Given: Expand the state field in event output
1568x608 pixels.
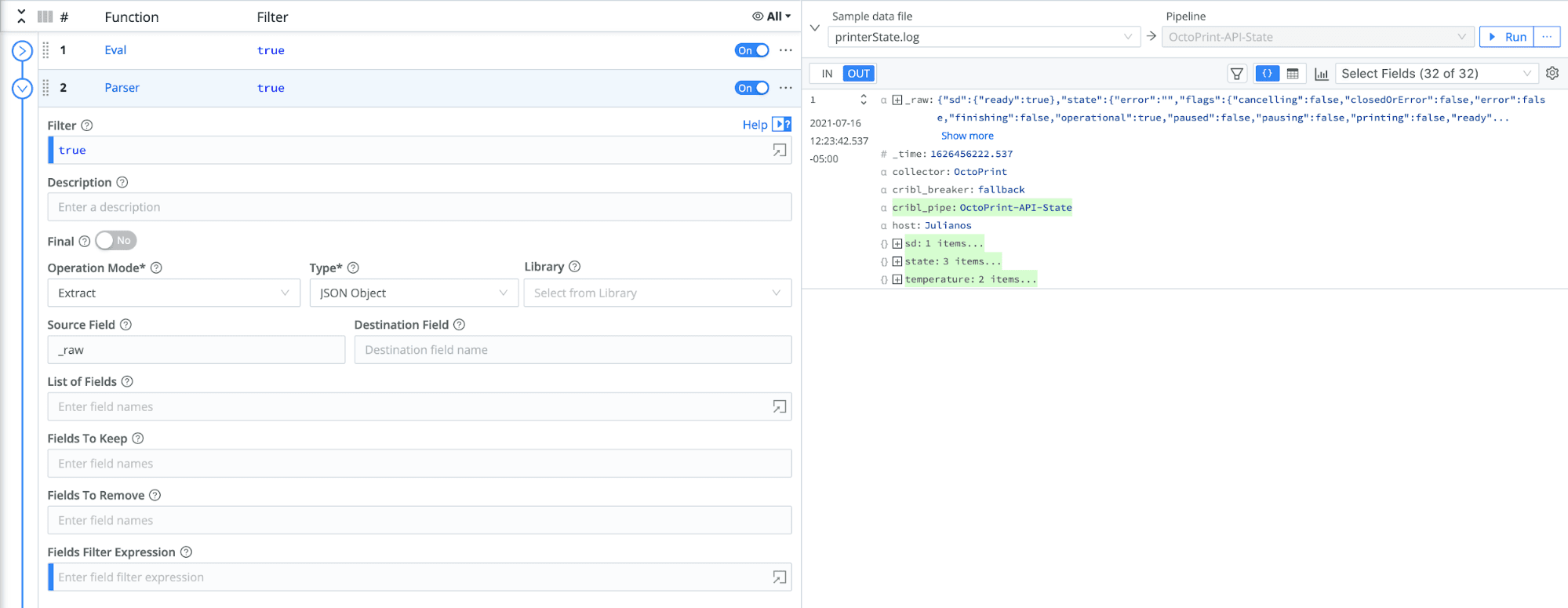Looking at the screenshot, I should [x=897, y=261].
